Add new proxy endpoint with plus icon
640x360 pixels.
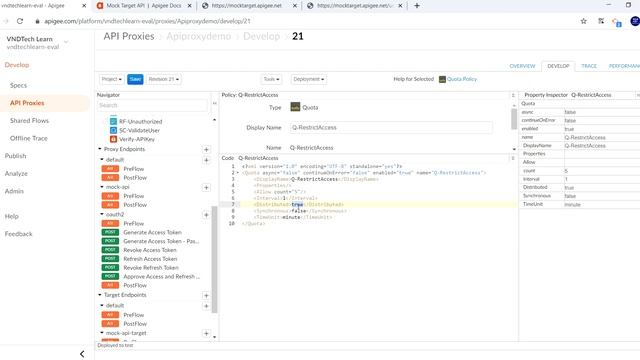[x=206, y=150]
